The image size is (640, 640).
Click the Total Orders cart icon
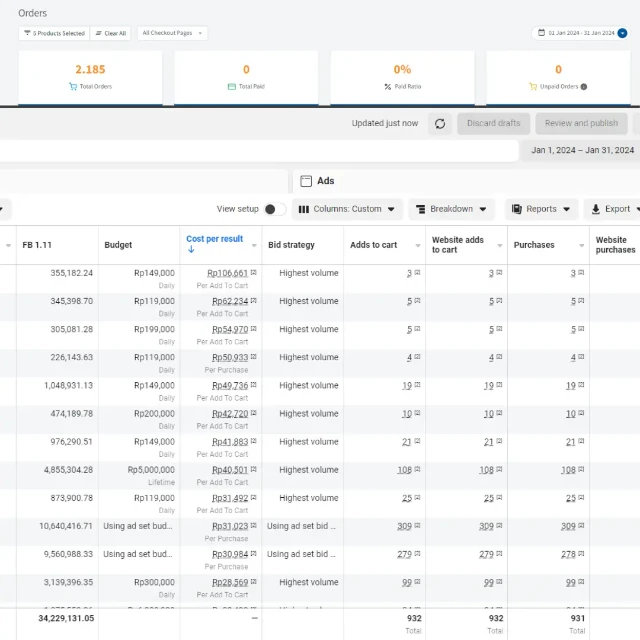[73, 87]
